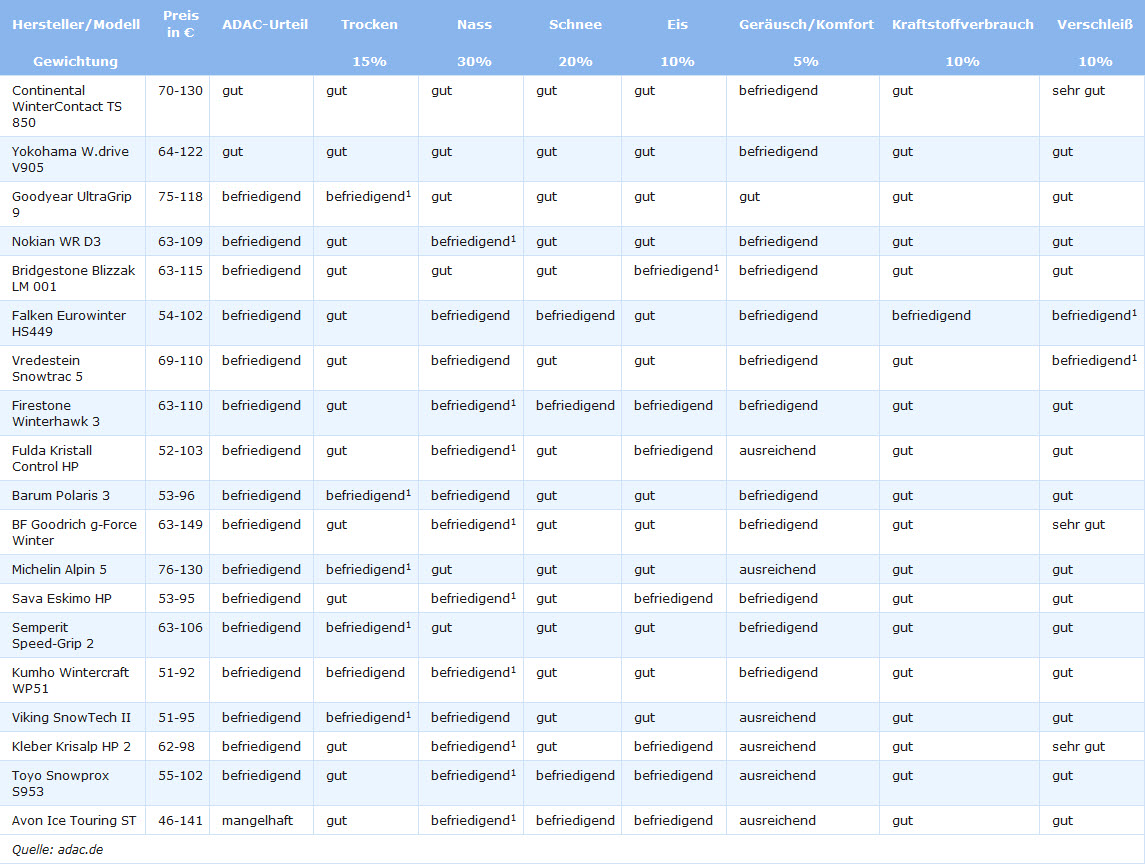Select Vredestein Snowtrac 5 model name
This screenshot has width=1145, height=864.
click(x=47, y=368)
